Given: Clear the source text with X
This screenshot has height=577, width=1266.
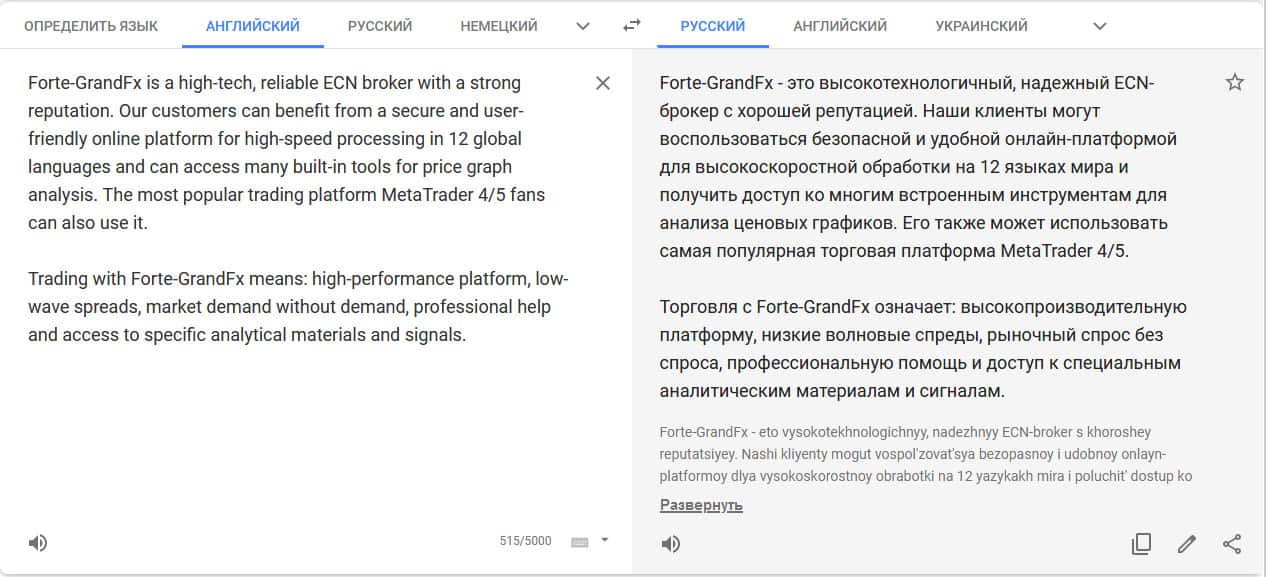Looking at the screenshot, I should (x=603, y=83).
